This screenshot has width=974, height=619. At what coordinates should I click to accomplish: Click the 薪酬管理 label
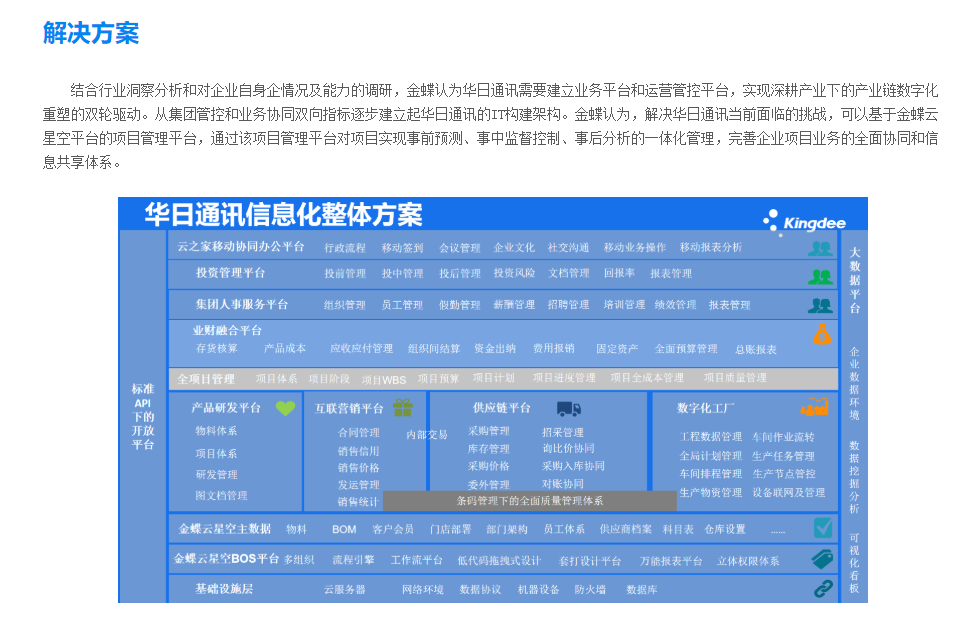514,304
